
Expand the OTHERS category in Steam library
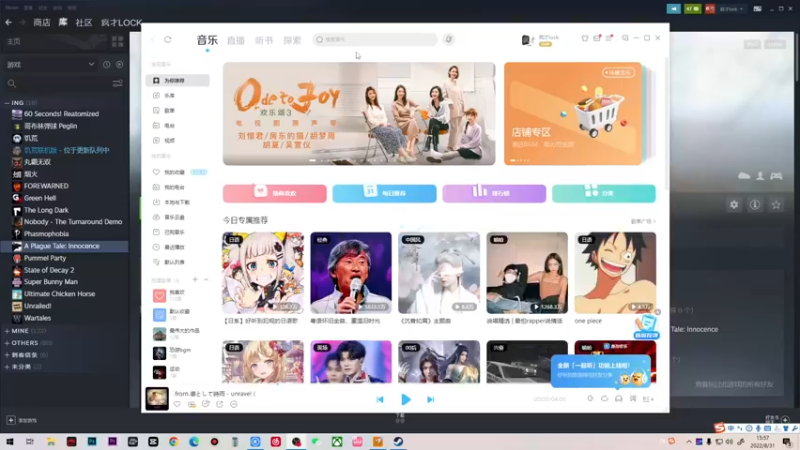7,343
